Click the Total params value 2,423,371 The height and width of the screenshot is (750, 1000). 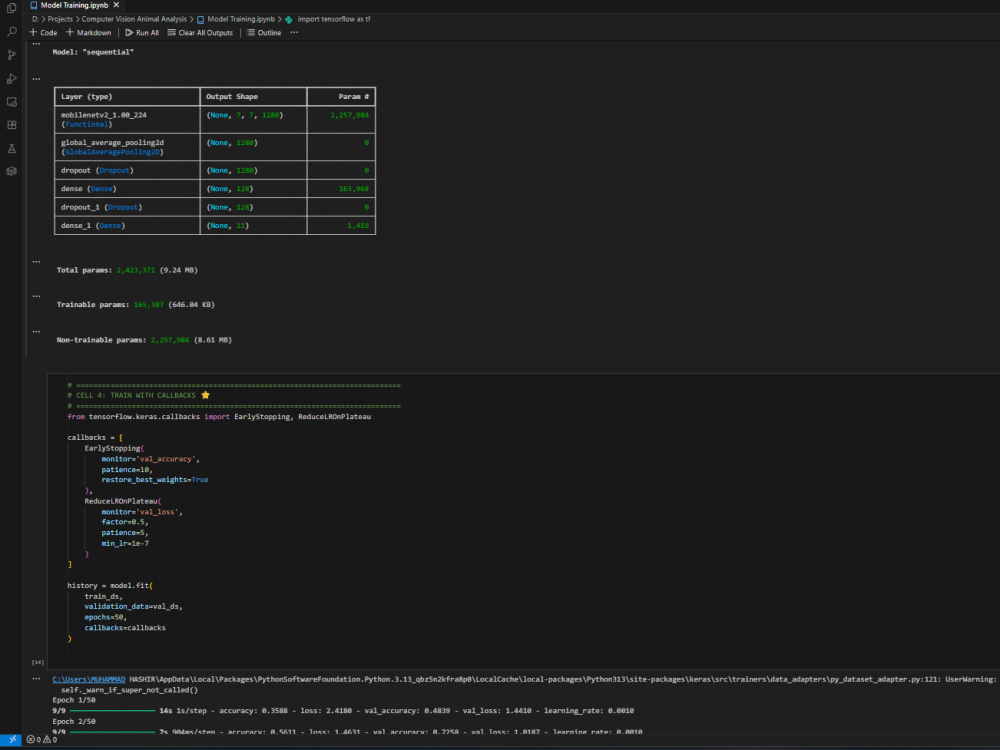point(136,270)
